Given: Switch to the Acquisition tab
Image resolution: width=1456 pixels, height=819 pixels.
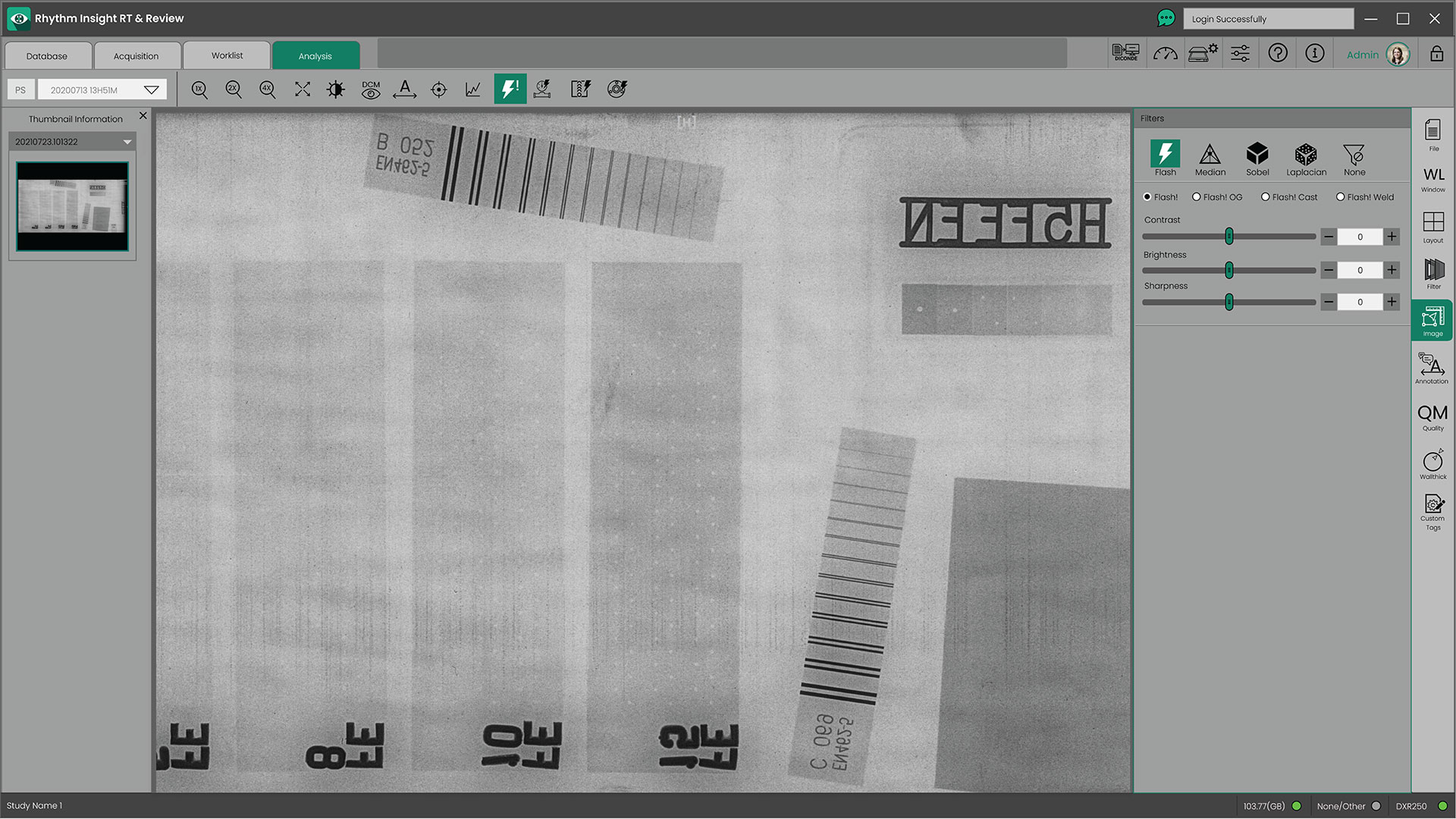Looking at the screenshot, I should 136,56.
